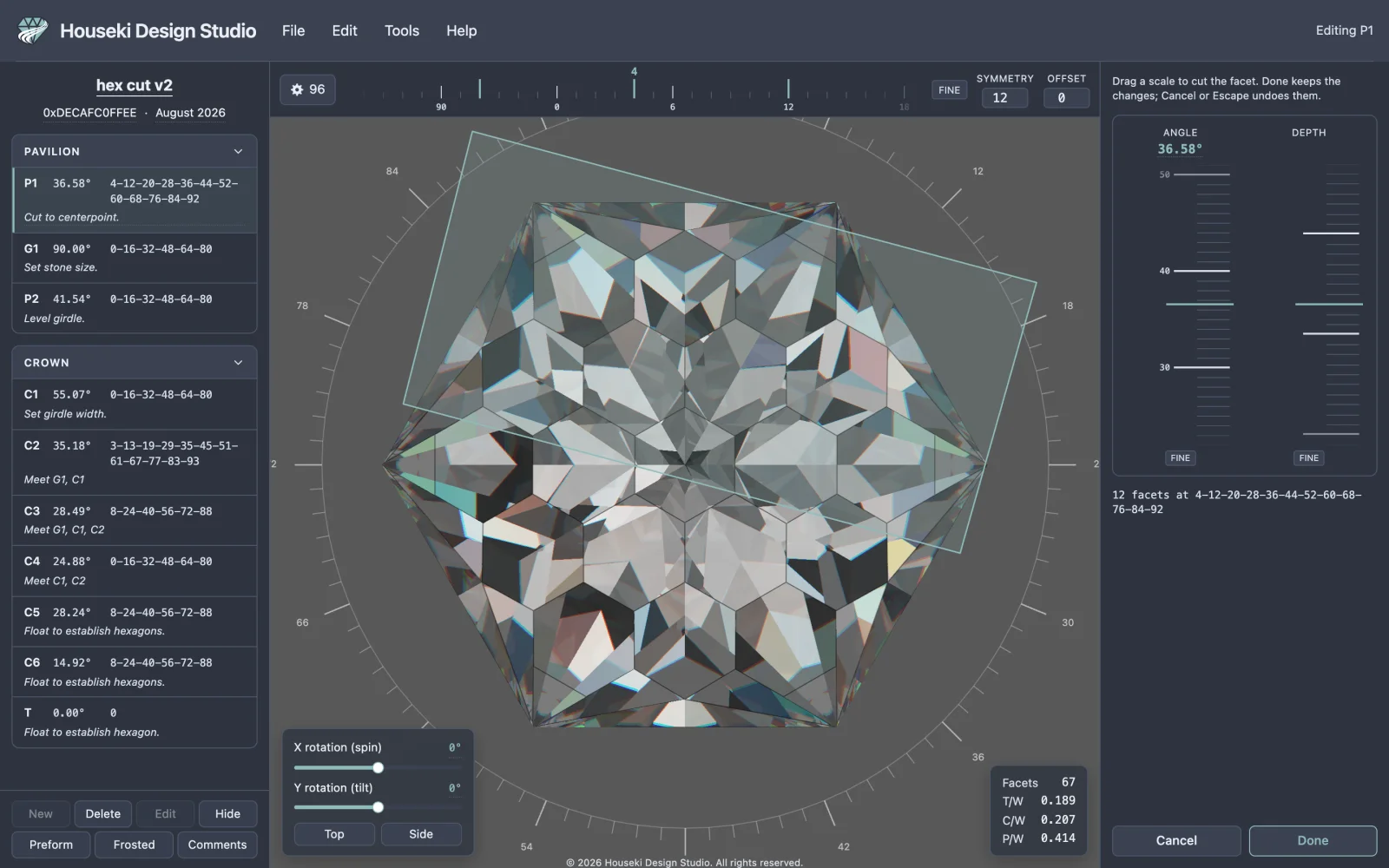This screenshot has width=1389, height=868.
Task: Click the X rotation spin slider handle
Action: [x=378, y=767]
